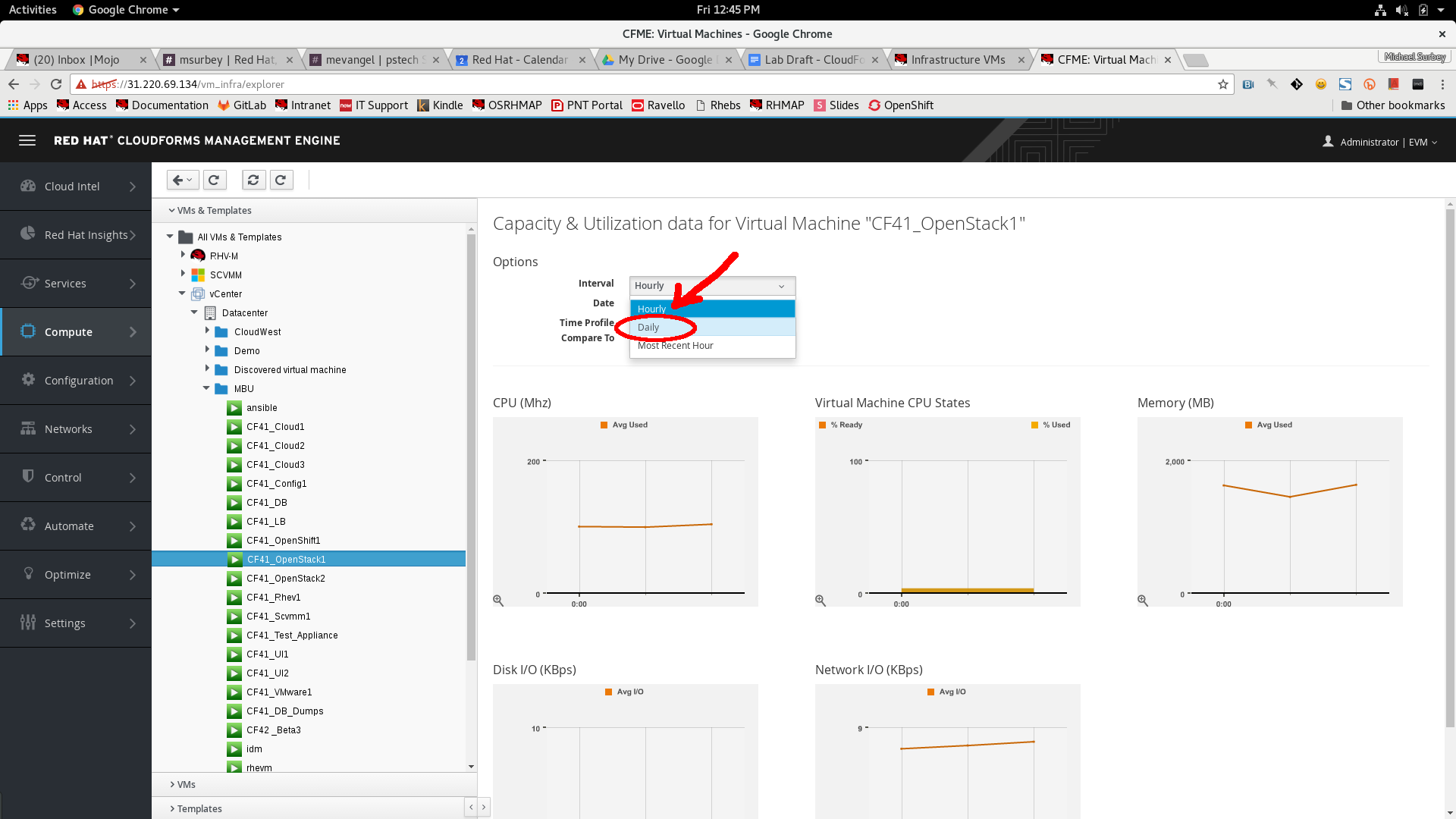This screenshot has width=1456, height=819.
Task: Select CF41_Cloud1 in the tree
Action: click(x=275, y=426)
